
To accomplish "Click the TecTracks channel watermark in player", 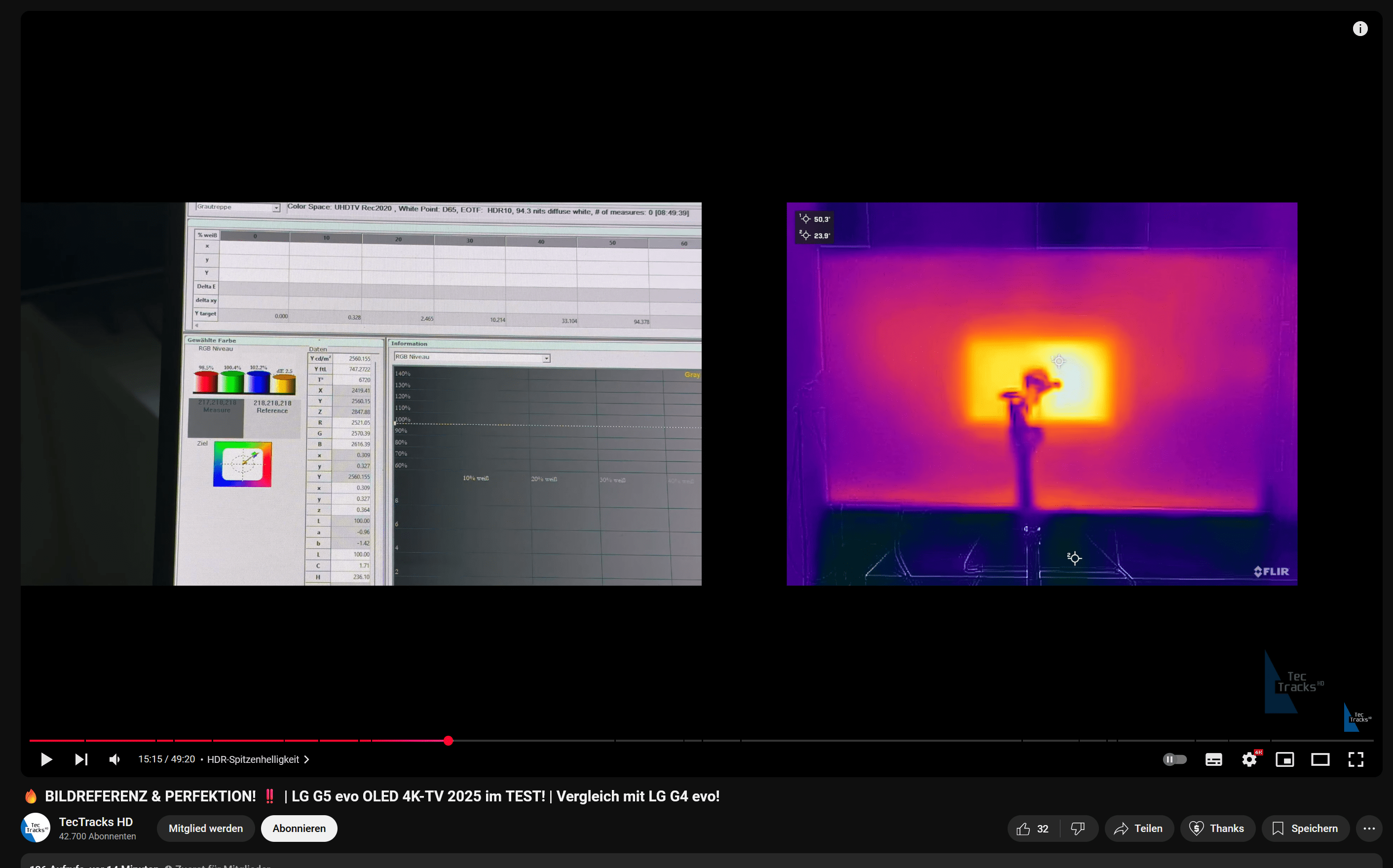I will [1357, 717].
